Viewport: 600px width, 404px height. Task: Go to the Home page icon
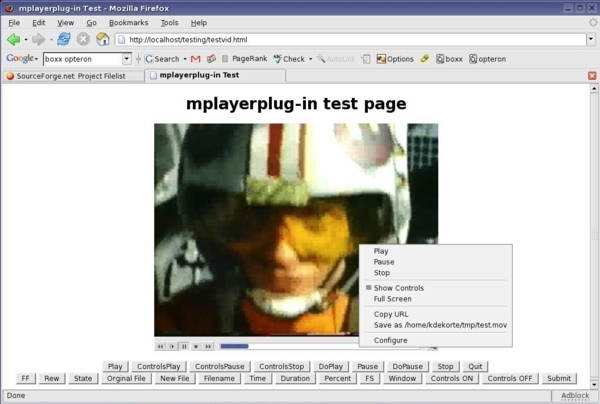(x=103, y=39)
